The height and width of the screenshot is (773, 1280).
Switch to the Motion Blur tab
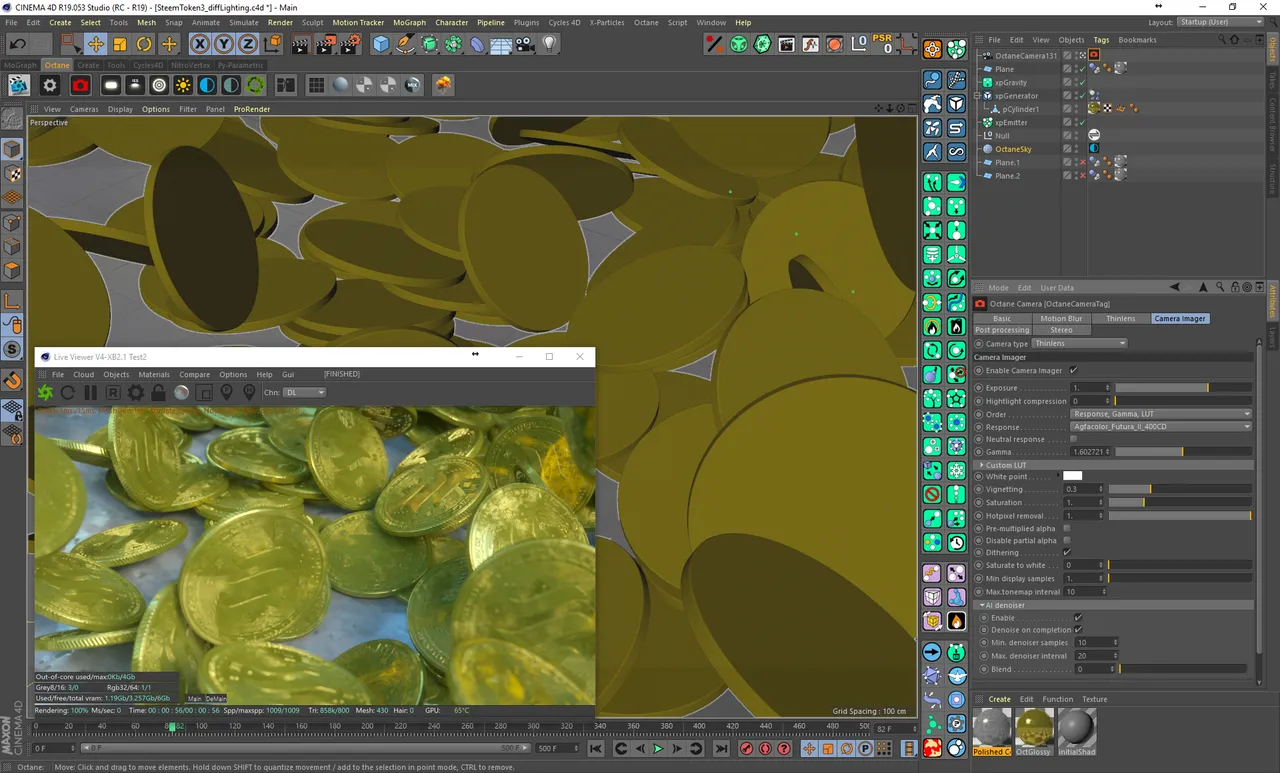click(x=1061, y=318)
